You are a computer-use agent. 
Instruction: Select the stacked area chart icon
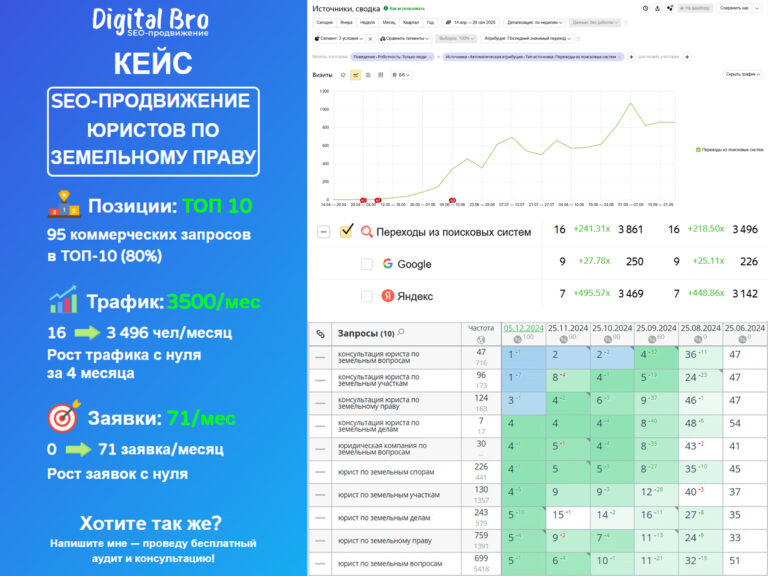(x=368, y=75)
